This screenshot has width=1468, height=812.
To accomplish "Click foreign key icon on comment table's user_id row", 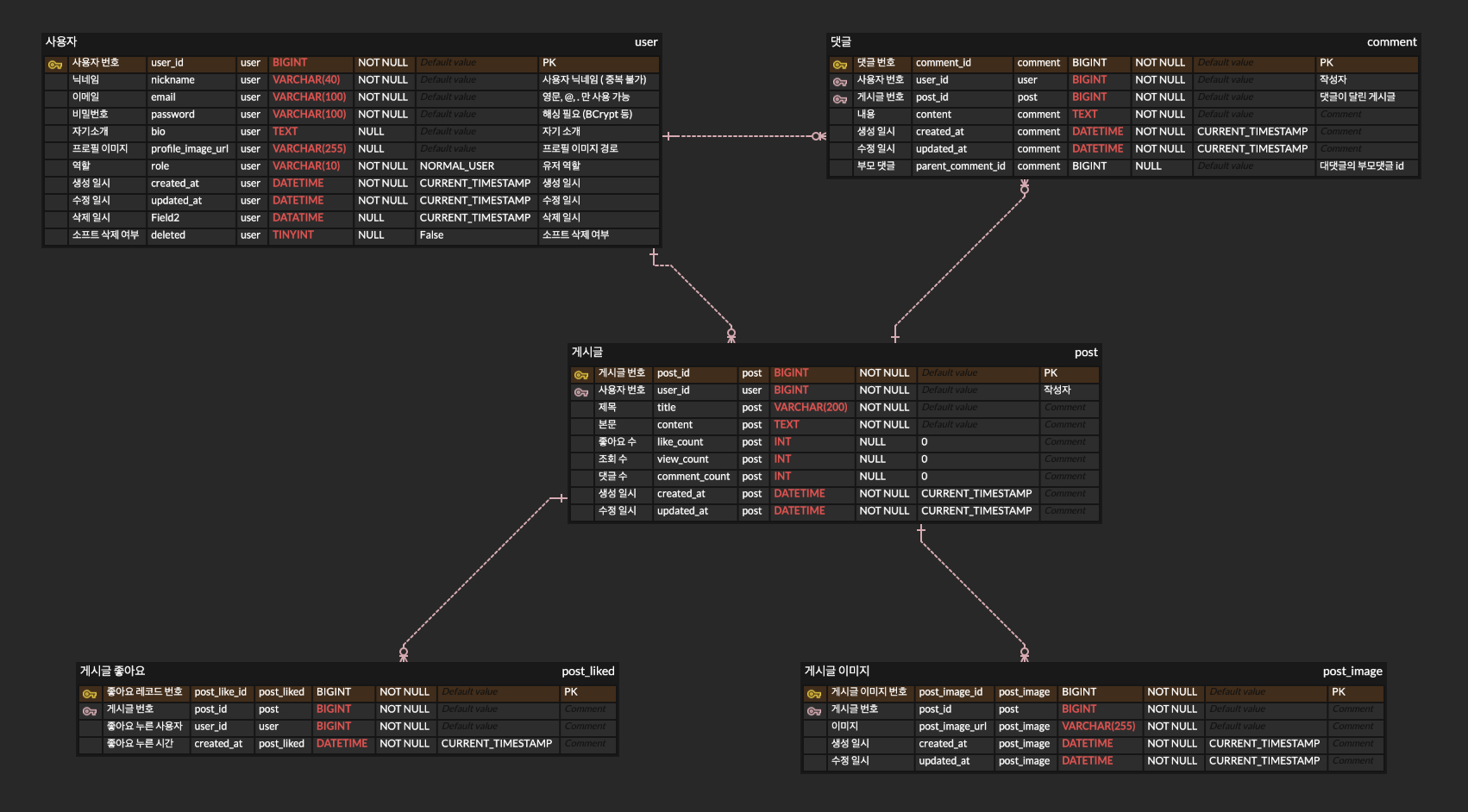I will click(x=839, y=82).
